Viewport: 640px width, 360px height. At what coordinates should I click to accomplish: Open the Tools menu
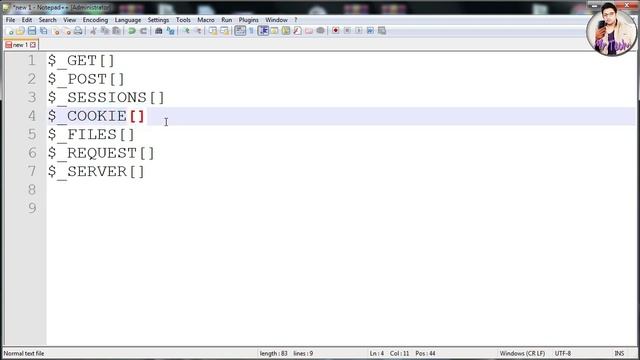click(183, 20)
